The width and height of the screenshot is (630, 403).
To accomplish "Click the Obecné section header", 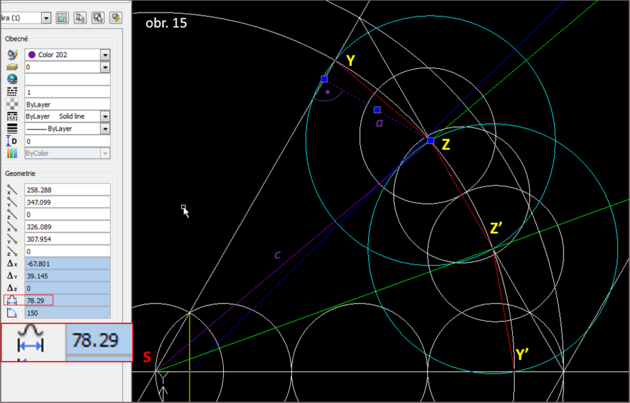I will click(x=16, y=39).
